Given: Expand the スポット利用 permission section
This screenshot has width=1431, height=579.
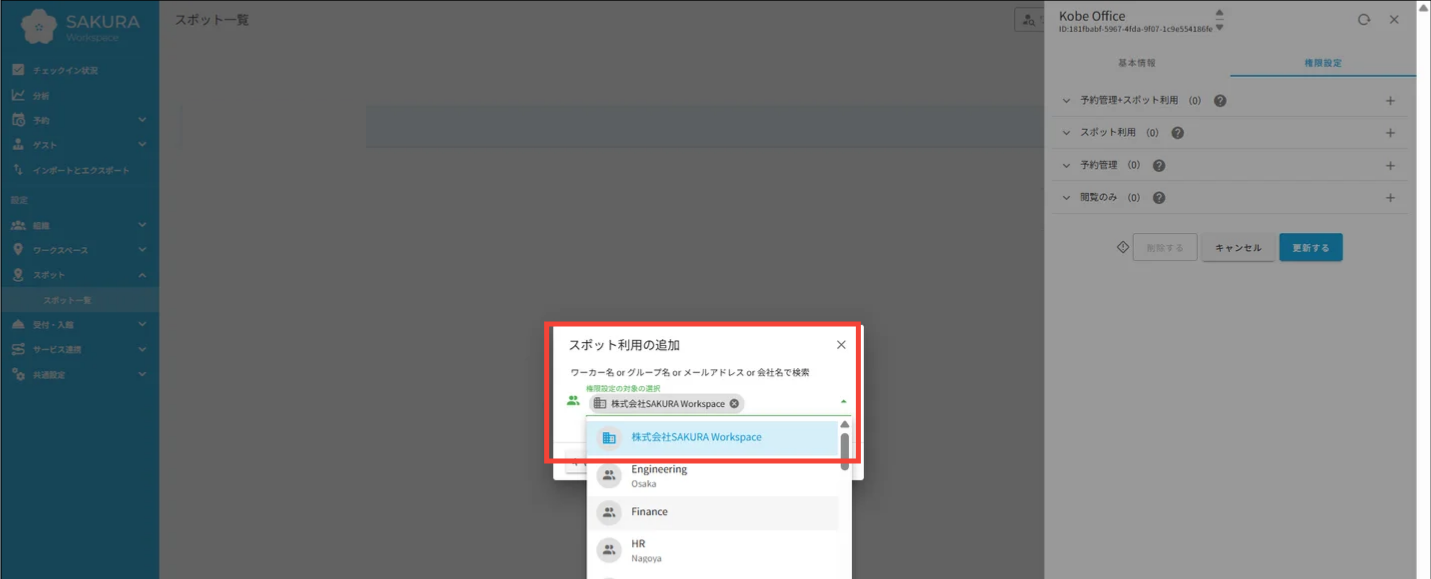Looking at the screenshot, I should click(1066, 133).
